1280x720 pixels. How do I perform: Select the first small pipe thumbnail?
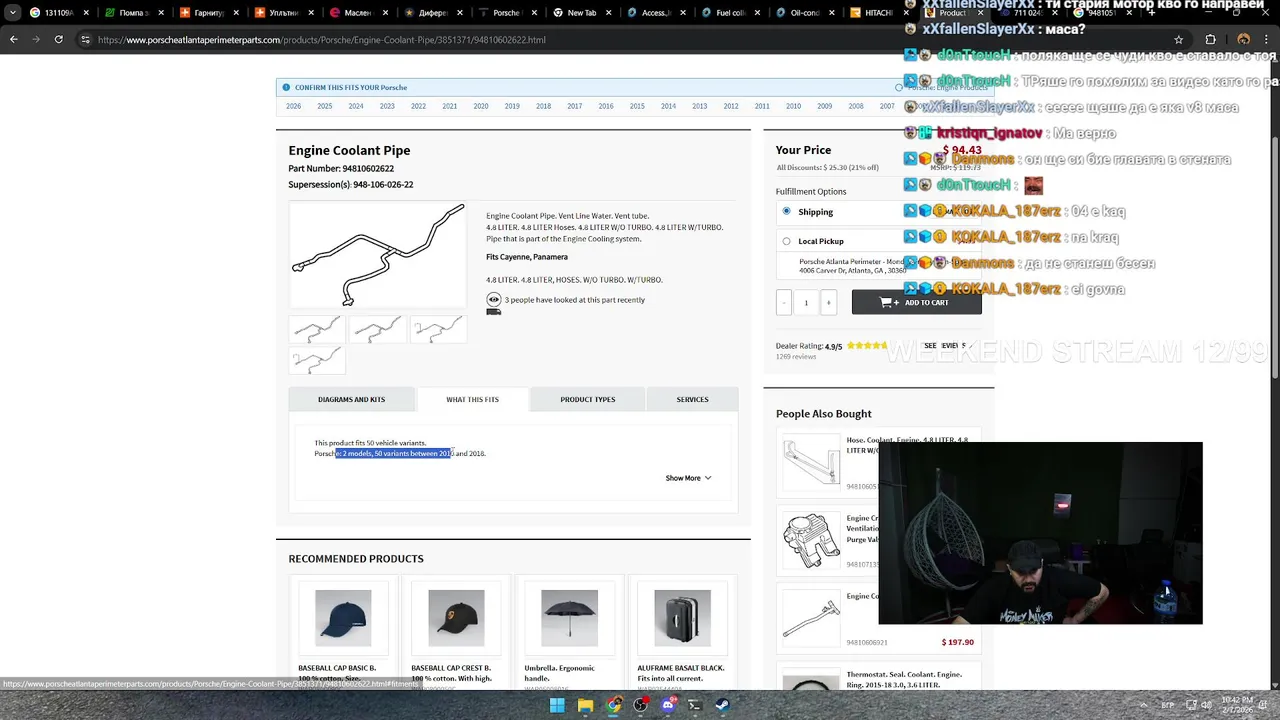coord(317,330)
